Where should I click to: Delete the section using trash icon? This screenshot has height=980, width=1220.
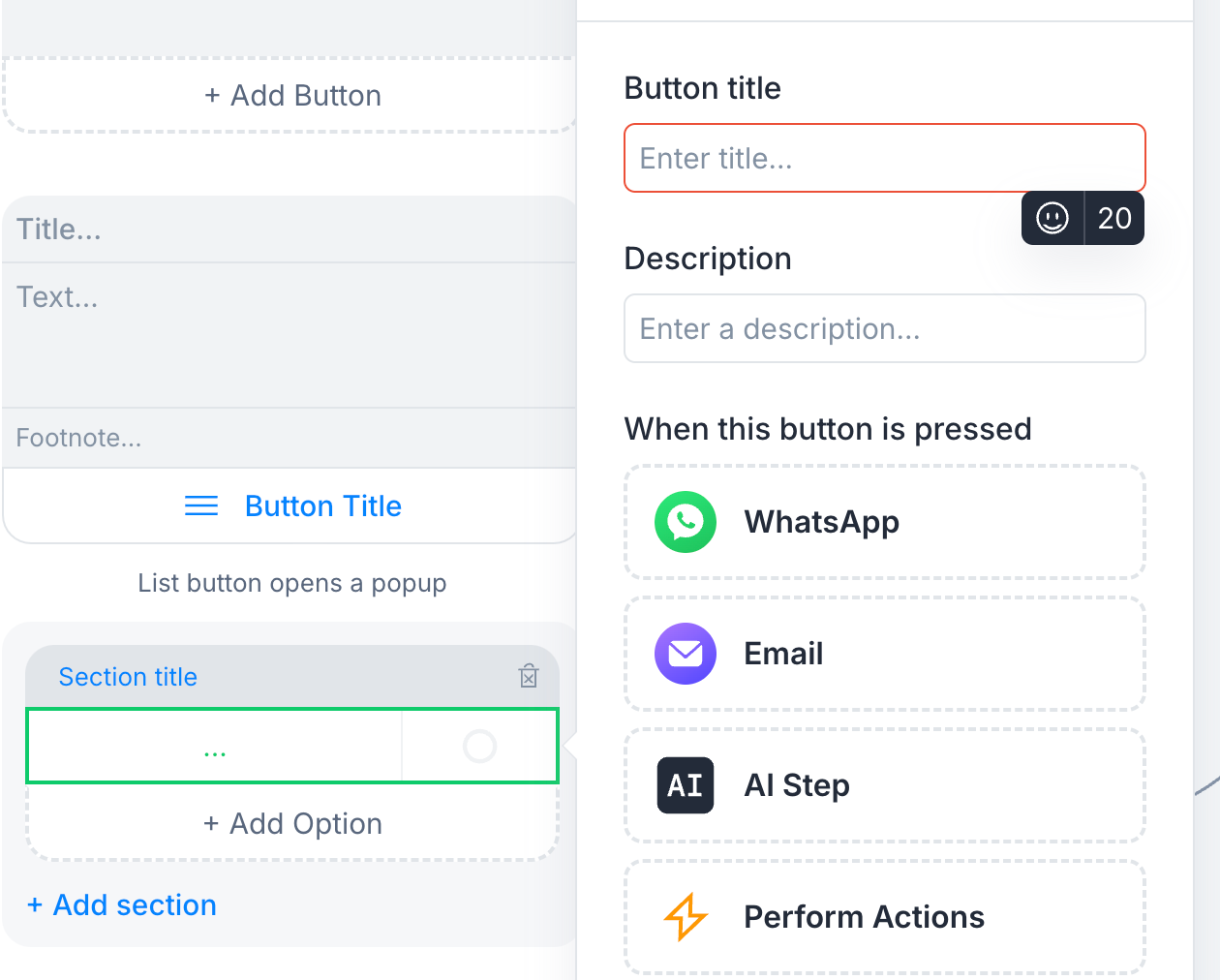[529, 676]
